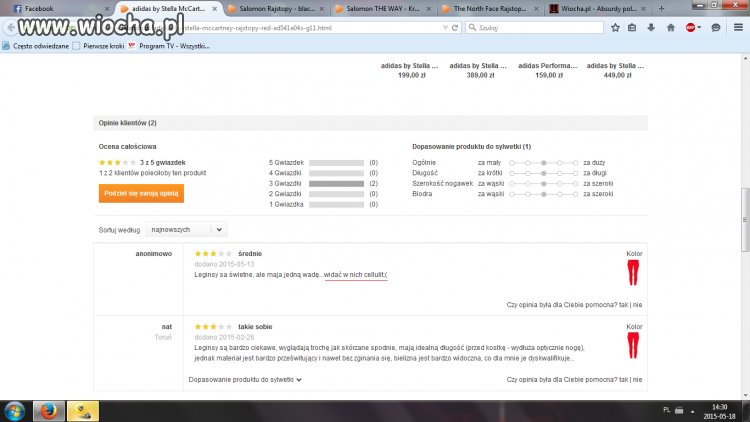The image size is (750, 422).
Task: Click the red leggings Kolor swatch in anonimowo review
Action: pos(633,273)
